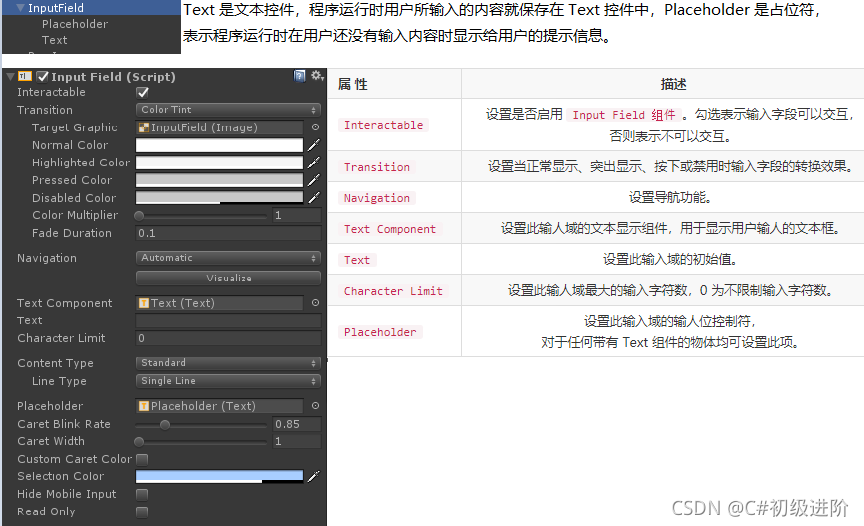The width and height of the screenshot is (864, 526).
Task: Select InputField in the hierarchy
Action: click(56, 8)
